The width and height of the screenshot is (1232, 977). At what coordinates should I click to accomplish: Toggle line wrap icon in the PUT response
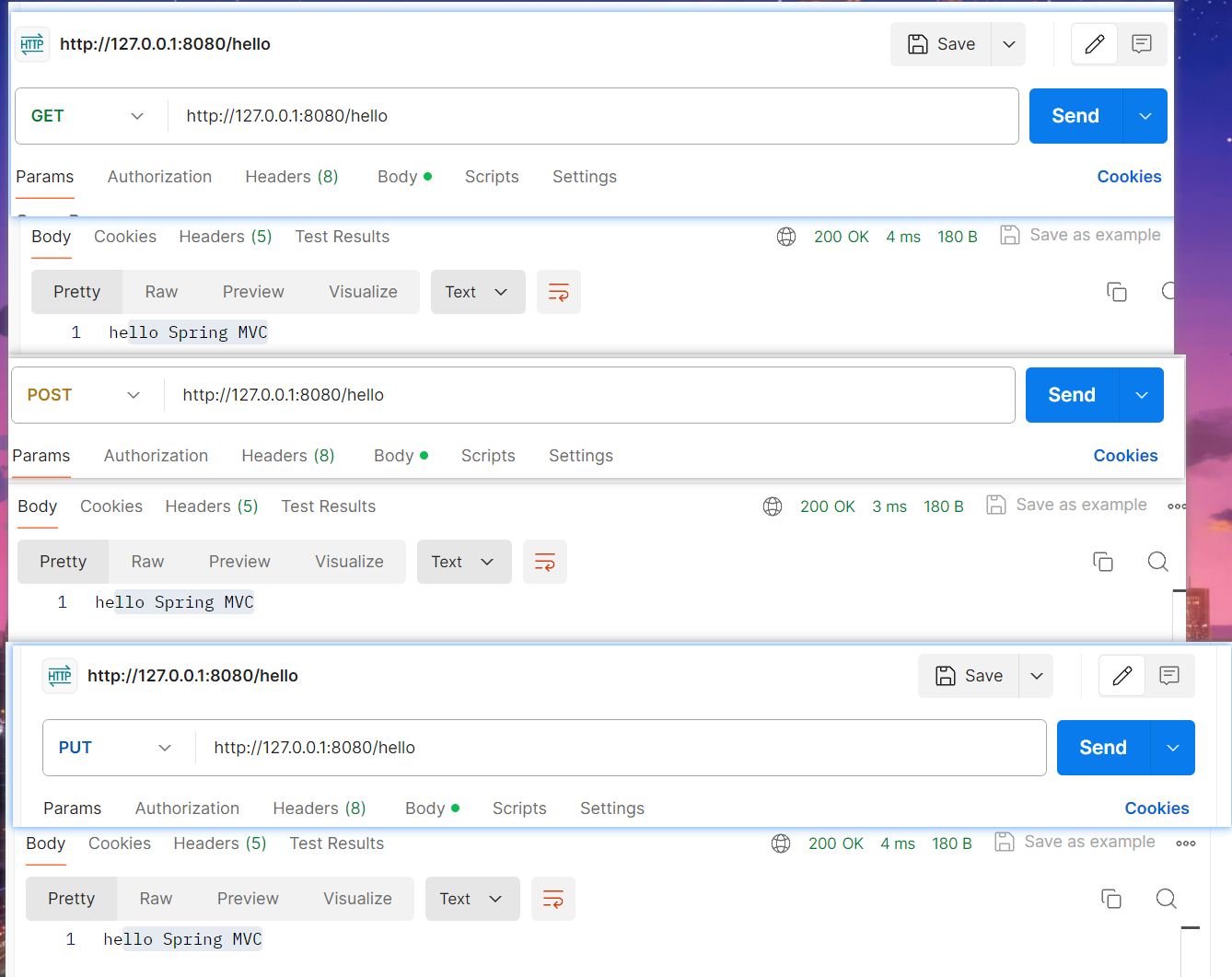click(553, 899)
